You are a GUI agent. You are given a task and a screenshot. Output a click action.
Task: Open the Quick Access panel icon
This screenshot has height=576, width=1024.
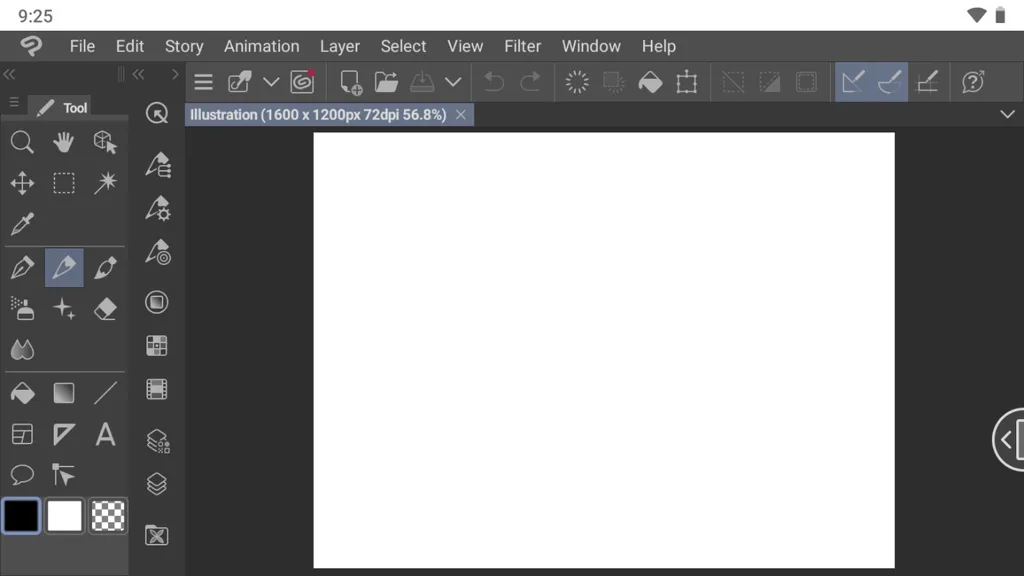coord(157,113)
